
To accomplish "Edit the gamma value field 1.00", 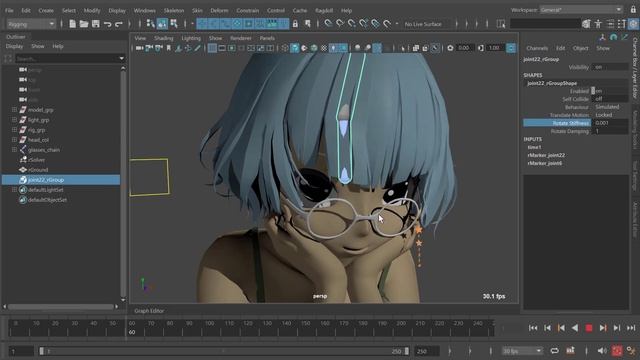I will click(x=495, y=48).
